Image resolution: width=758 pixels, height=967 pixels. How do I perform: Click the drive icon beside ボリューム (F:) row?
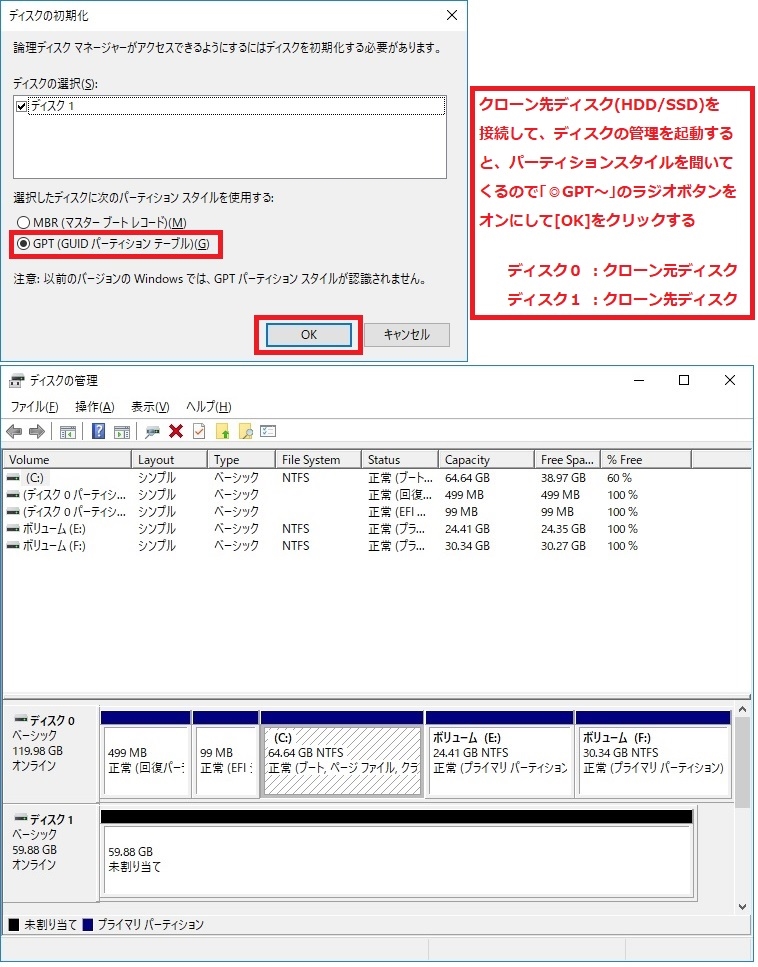click(x=13, y=546)
